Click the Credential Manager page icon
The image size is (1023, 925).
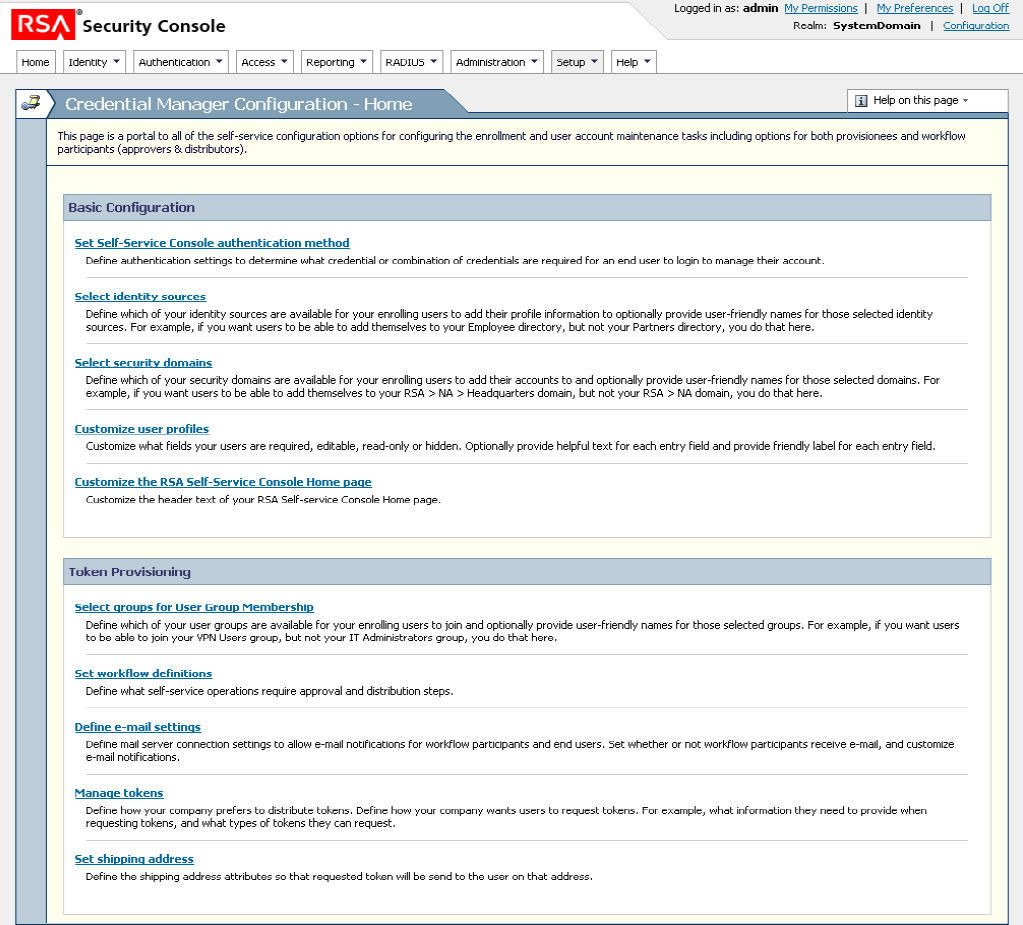(31, 103)
